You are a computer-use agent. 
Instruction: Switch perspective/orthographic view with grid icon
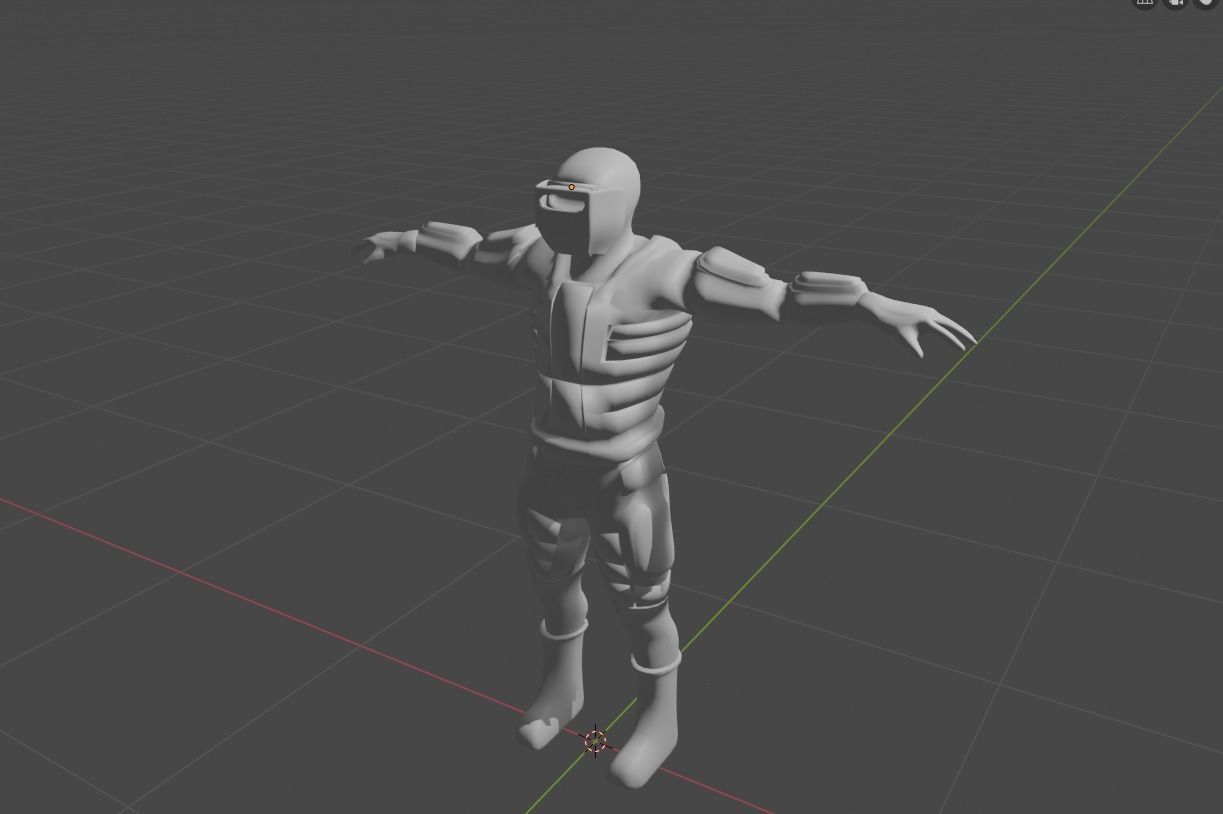click(1144, 3)
